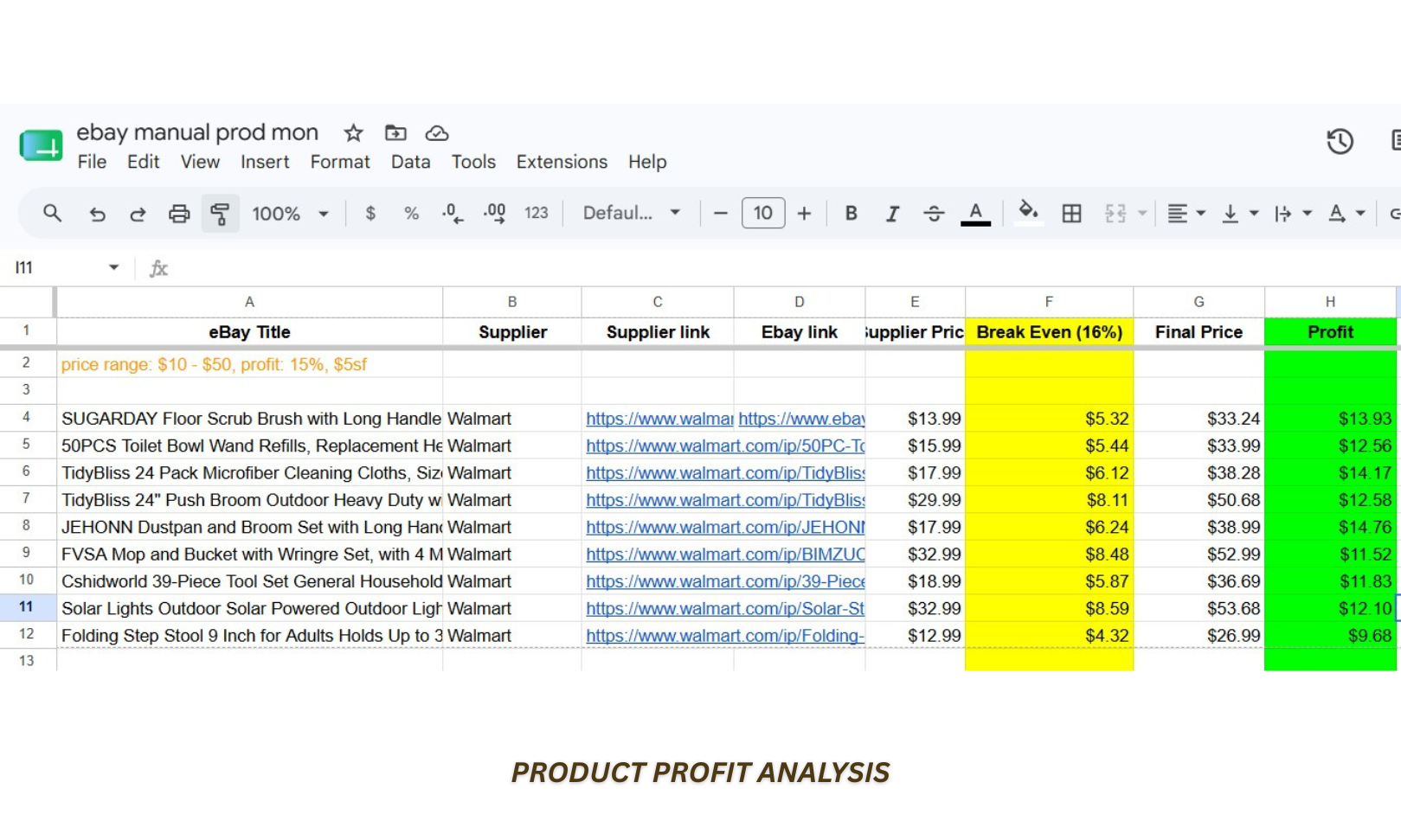Open text rotation dropdown

[1346, 214]
